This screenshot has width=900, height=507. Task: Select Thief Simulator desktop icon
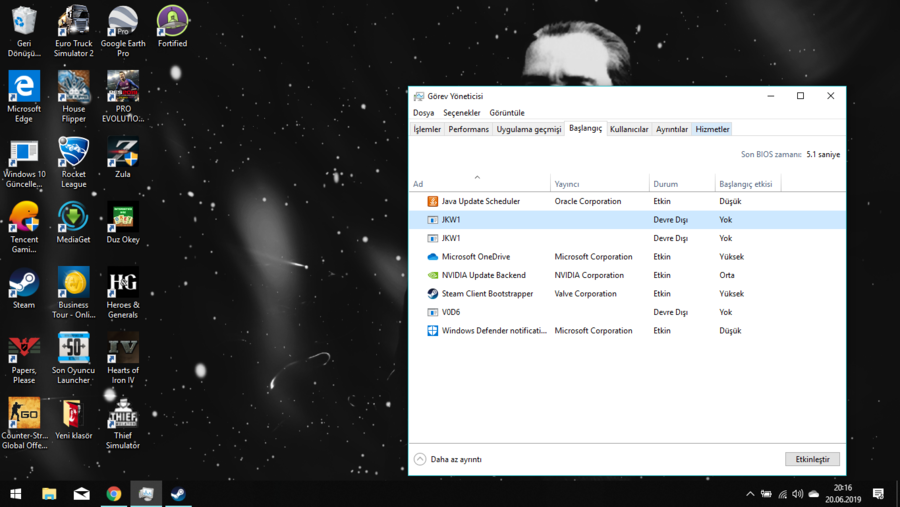123,424
